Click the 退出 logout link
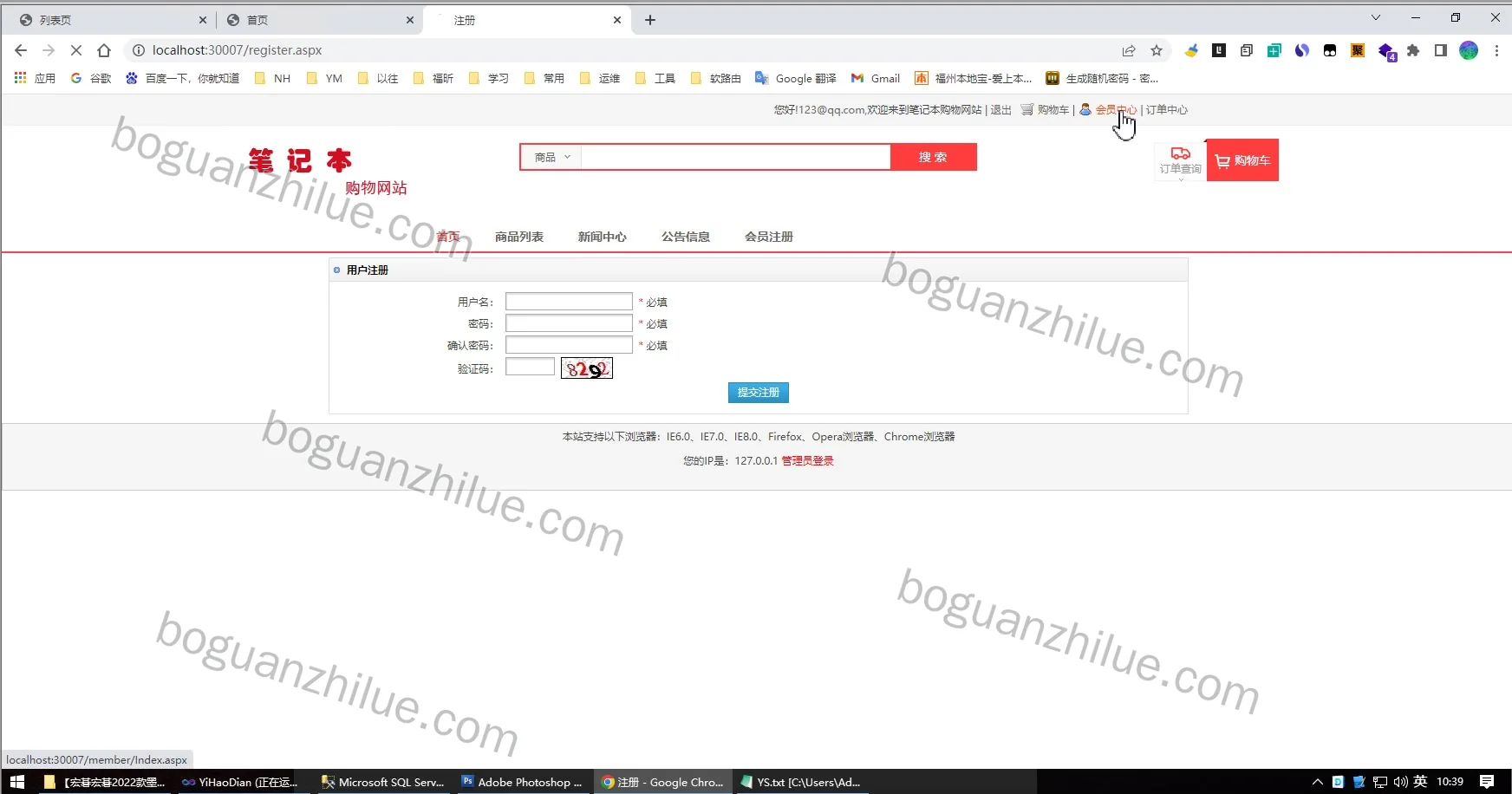 point(1001,110)
